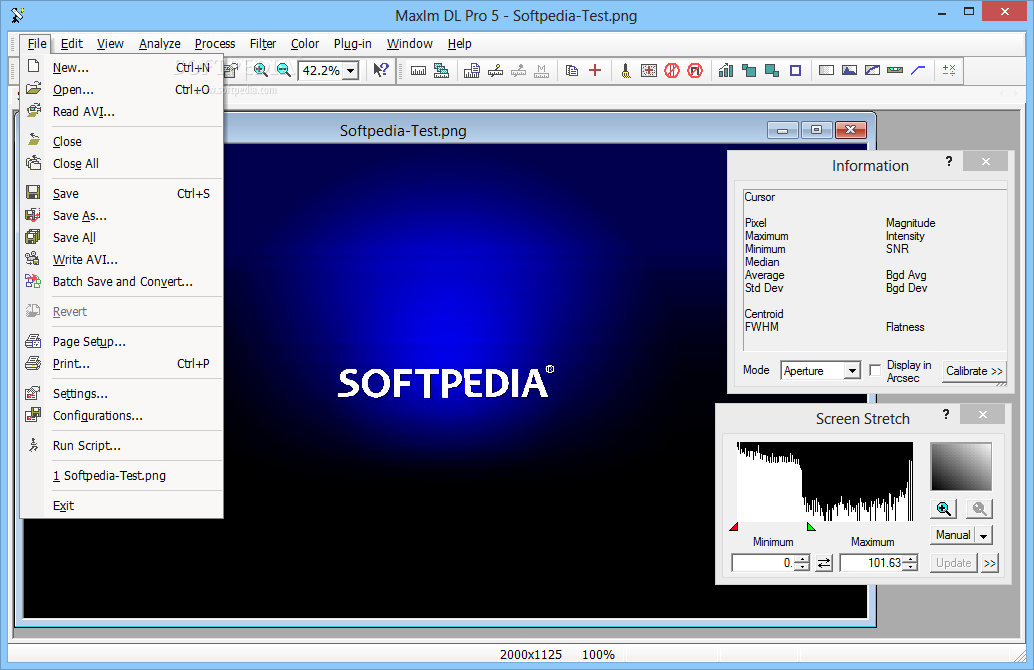Click the zoom out magnifier in the toolbar
1034x670 pixels.
coord(284,70)
